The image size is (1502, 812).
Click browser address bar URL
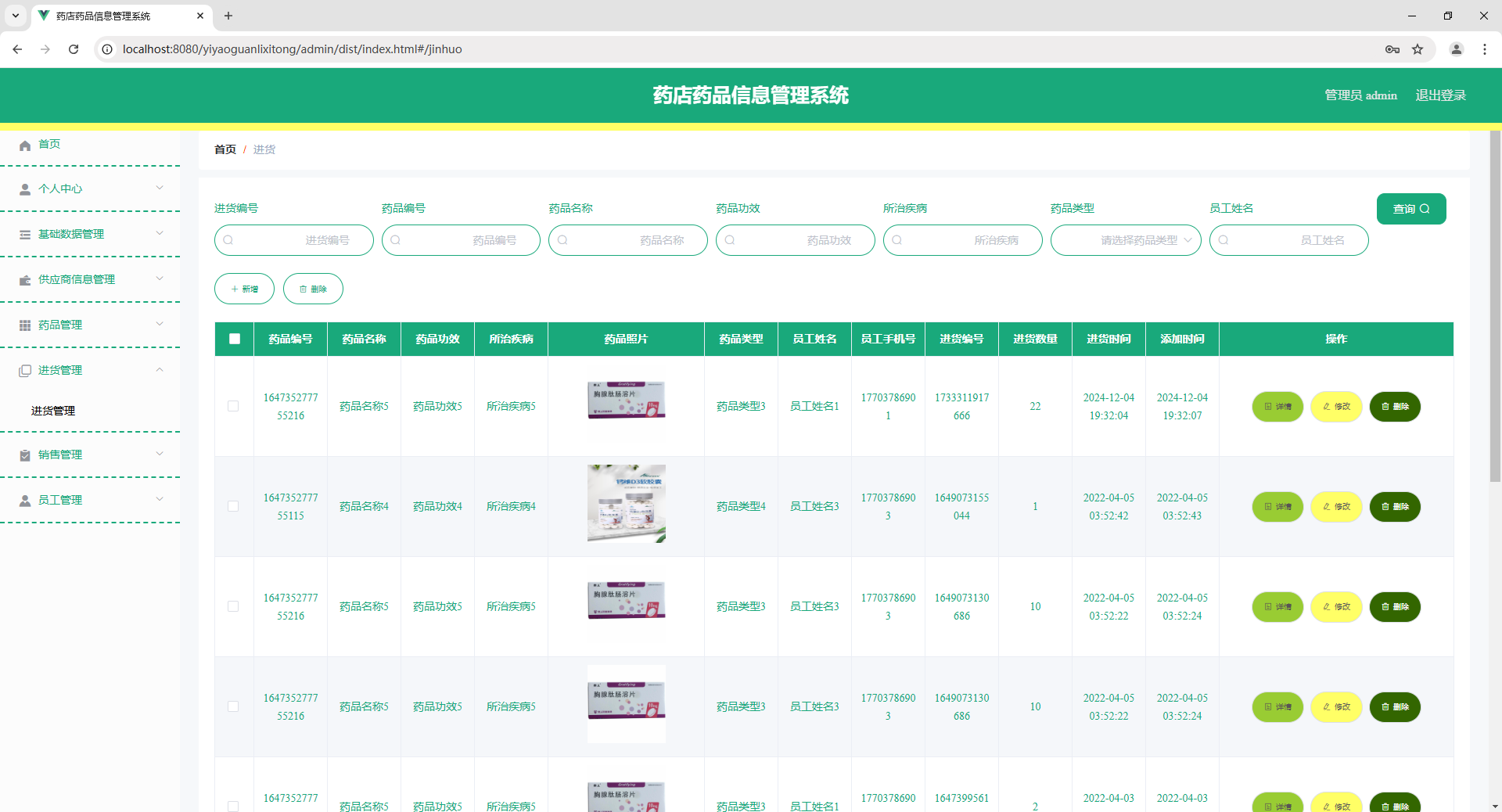pyautogui.click(x=293, y=49)
